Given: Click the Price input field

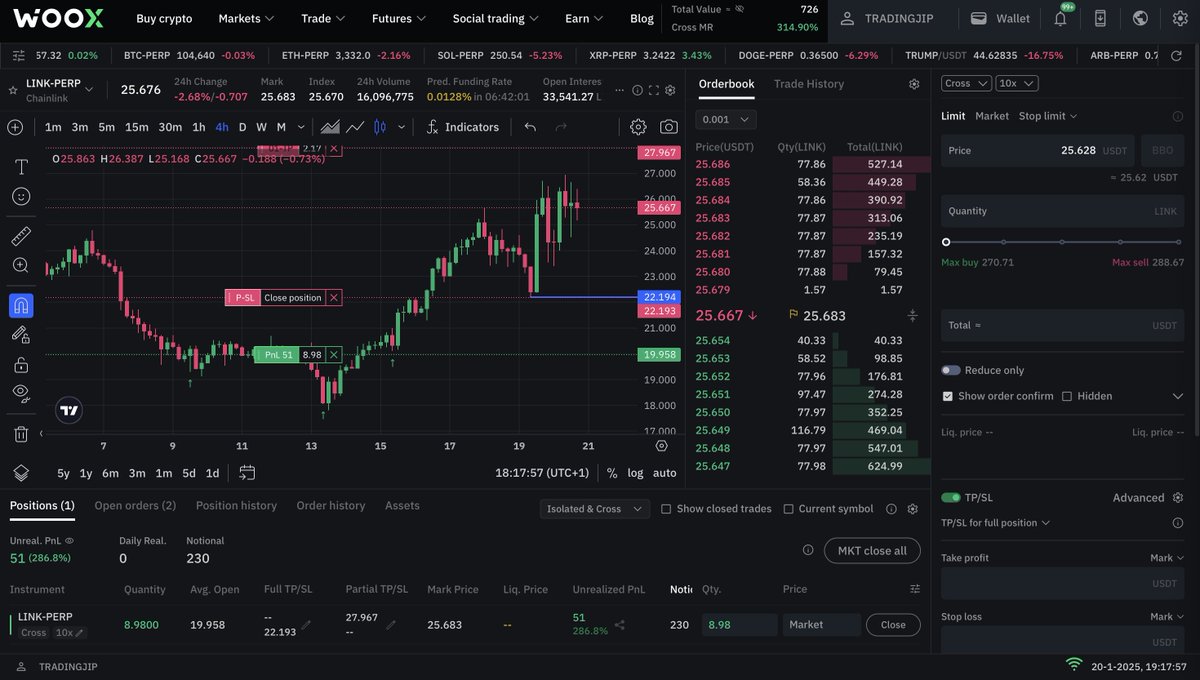Looking at the screenshot, I should (1038, 151).
